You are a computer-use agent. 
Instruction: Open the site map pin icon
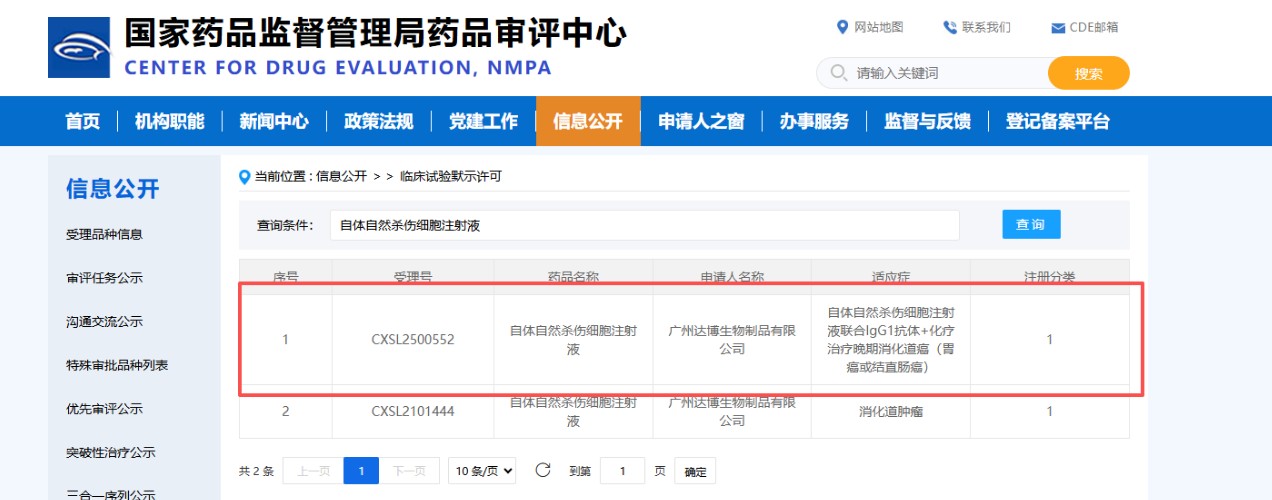click(842, 27)
